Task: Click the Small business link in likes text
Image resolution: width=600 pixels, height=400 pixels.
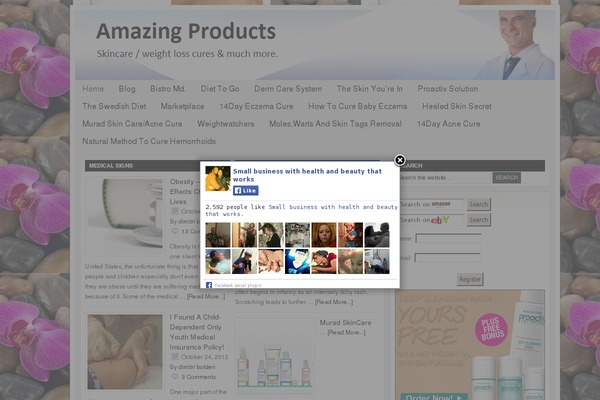Action: coord(302,211)
